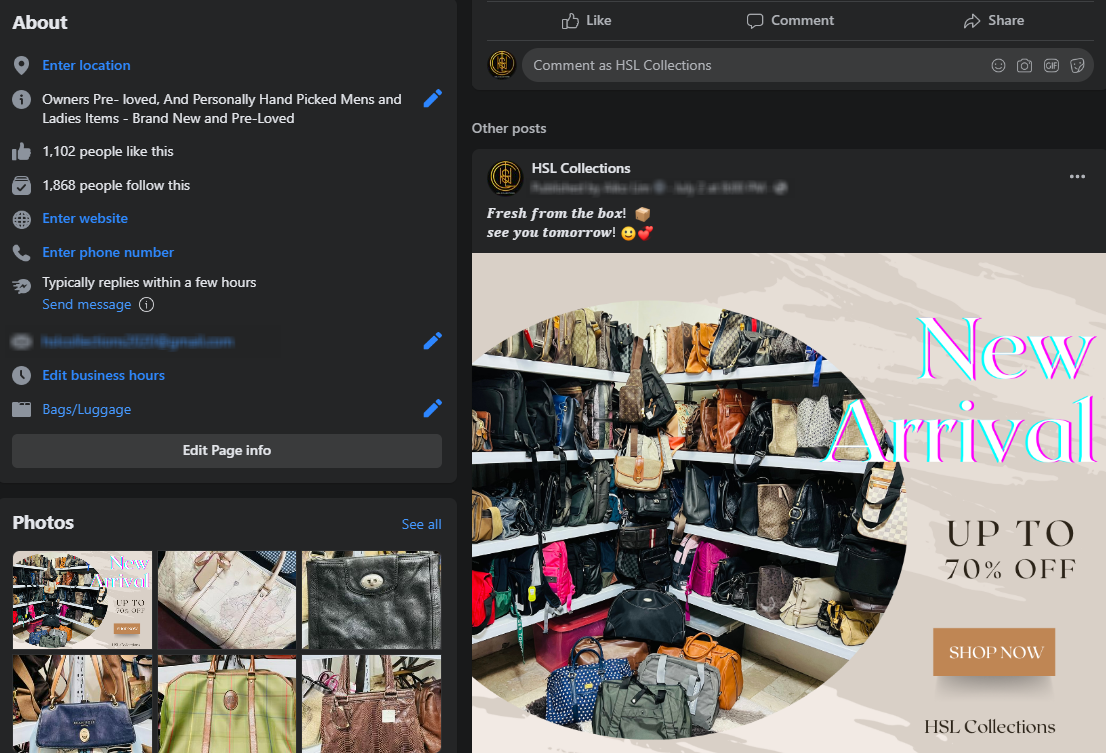Screen dimensions: 1106x753
Task: Click the About section heading
Action: [40, 23]
